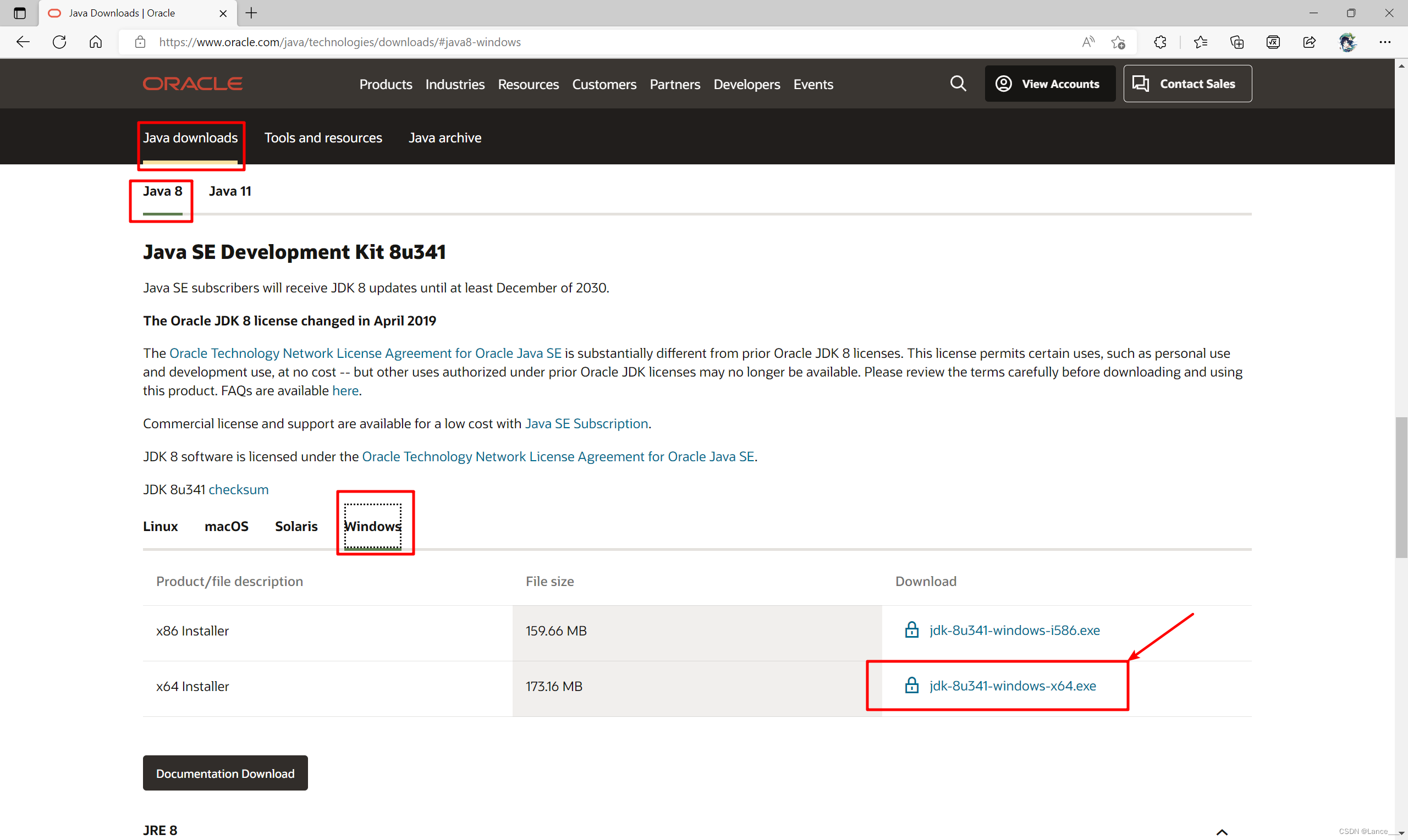The width and height of the screenshot is (1408, 840).
Task: Open the JDK 8 software license agreement link
Action: point(558,456)
